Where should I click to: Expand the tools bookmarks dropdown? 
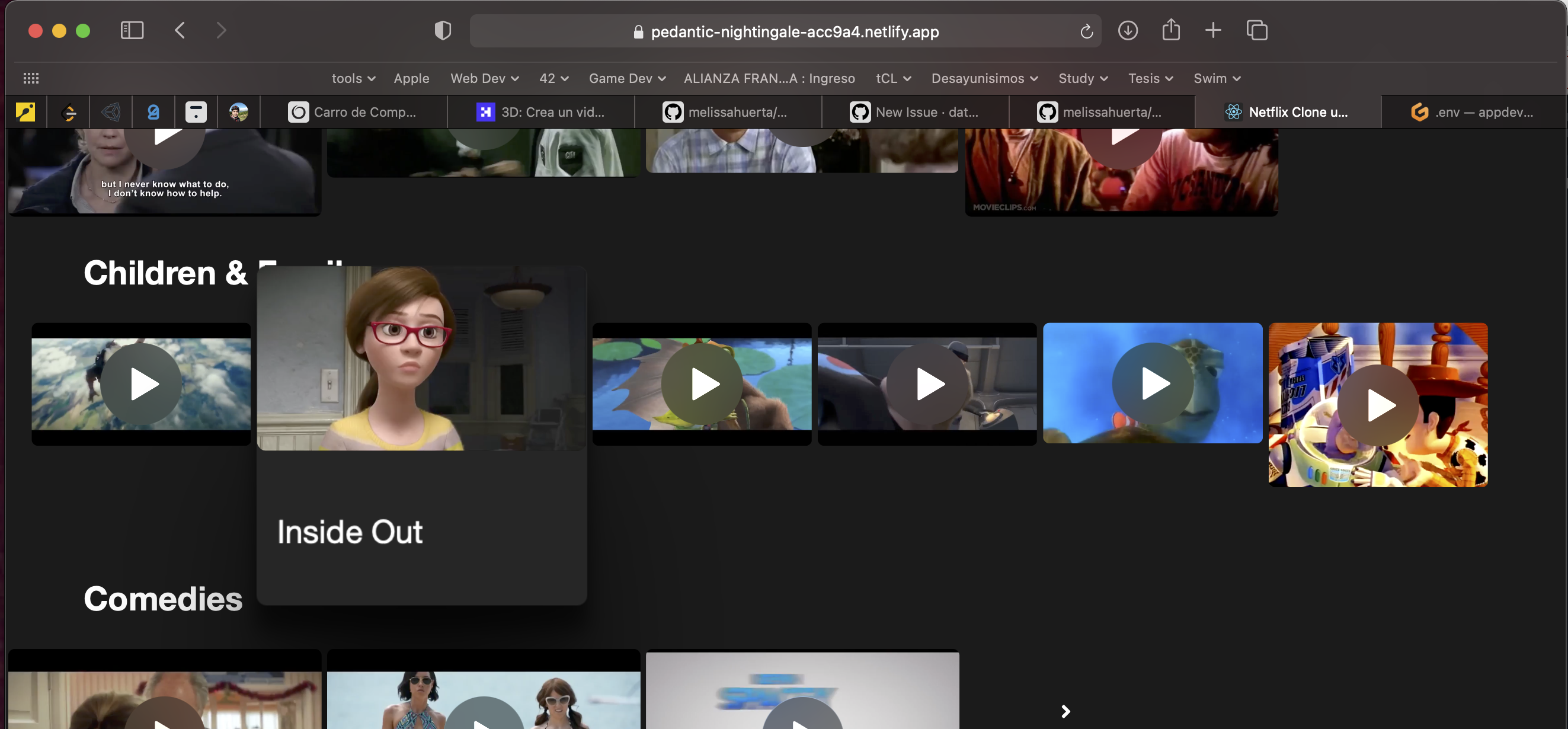click(x=353, y=79)
